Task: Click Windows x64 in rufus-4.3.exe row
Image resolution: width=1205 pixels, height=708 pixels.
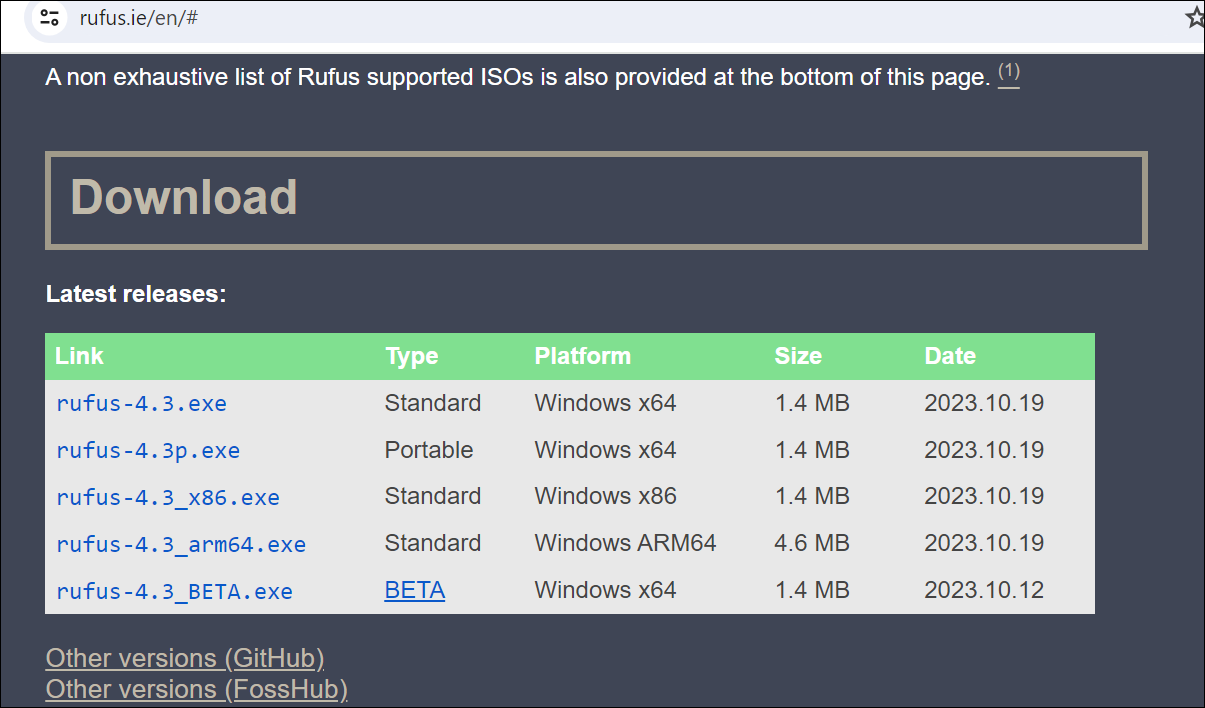Action: 606,403
